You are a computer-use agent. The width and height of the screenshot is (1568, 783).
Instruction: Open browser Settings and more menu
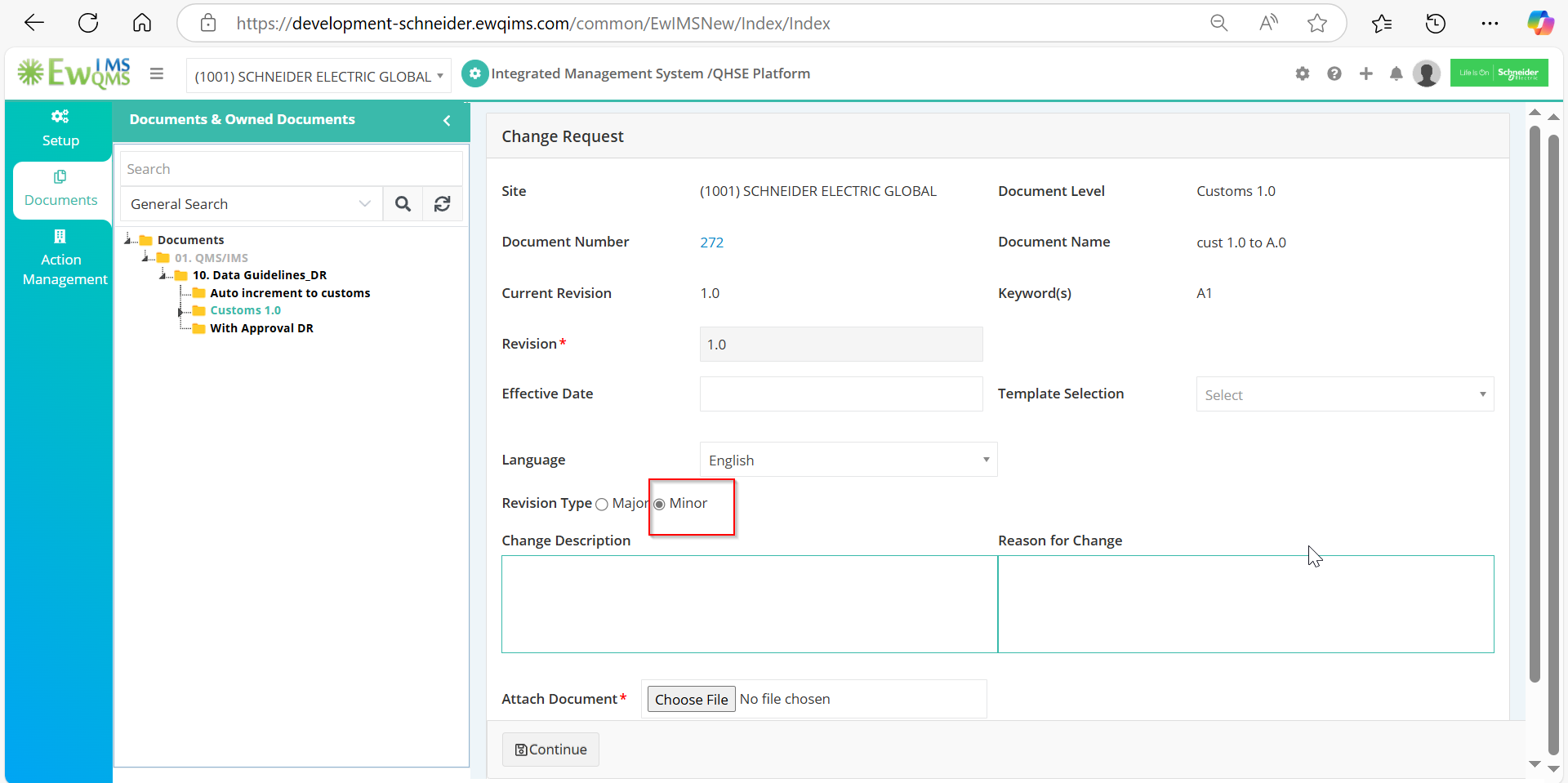pos(1490,23)
